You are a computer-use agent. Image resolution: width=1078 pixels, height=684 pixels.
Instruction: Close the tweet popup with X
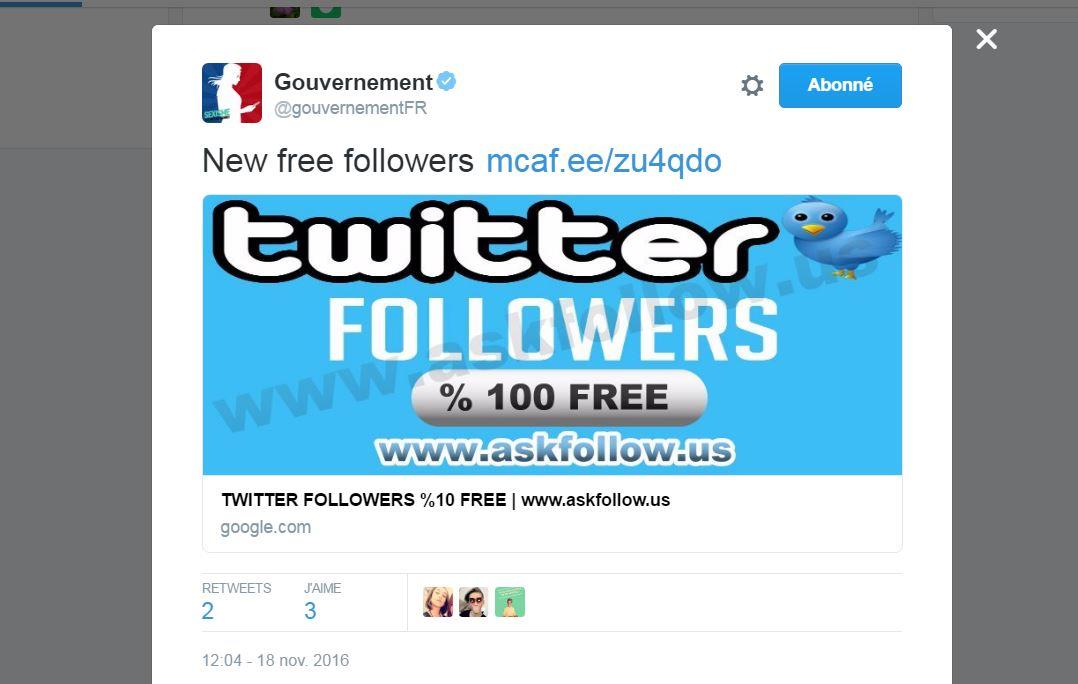pos(987,39)
